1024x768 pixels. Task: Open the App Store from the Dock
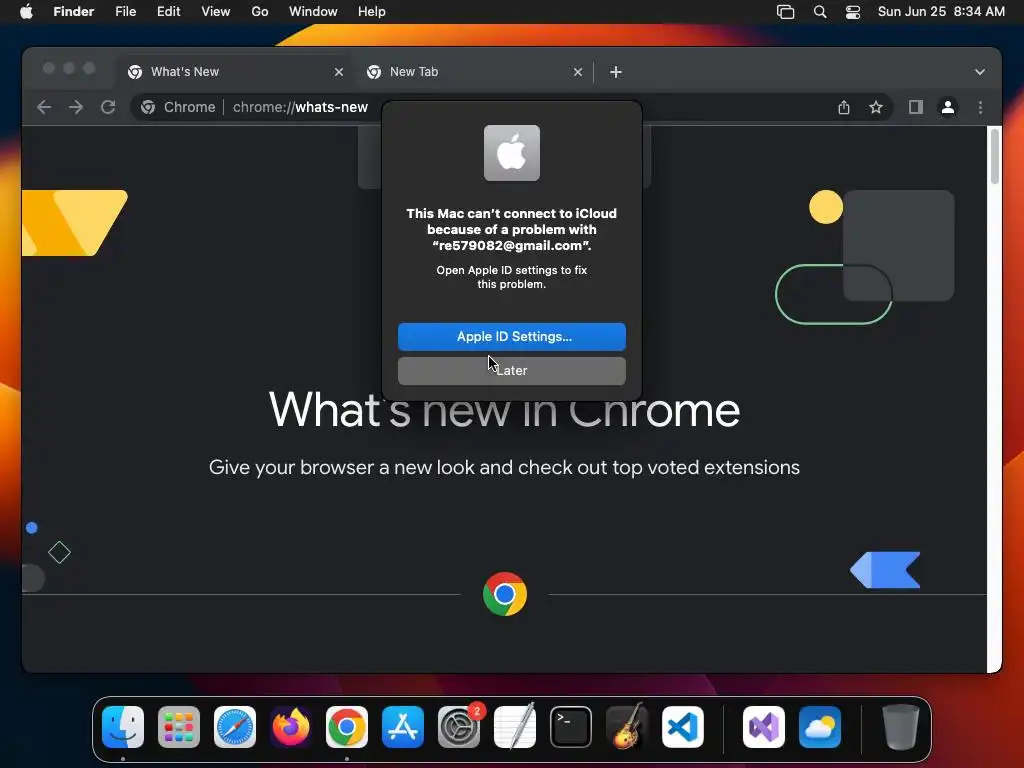tap(403, 727)
